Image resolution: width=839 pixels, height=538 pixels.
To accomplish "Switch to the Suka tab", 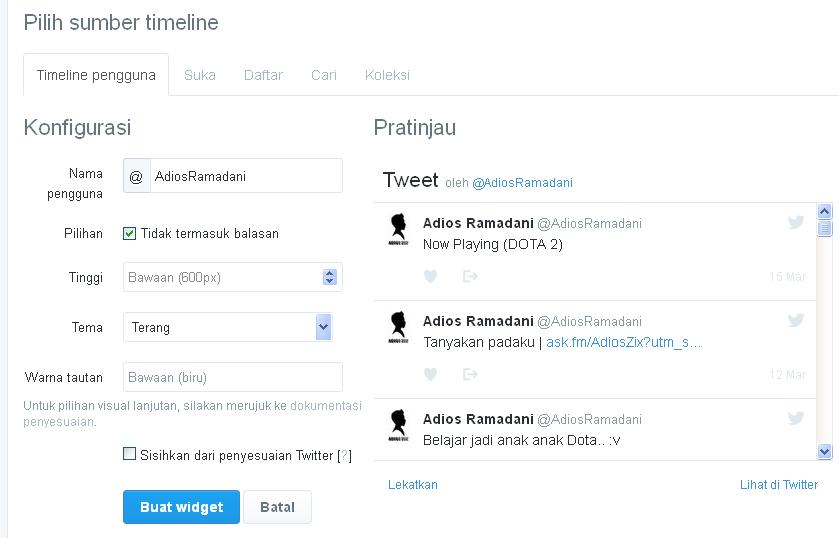I will pyautogui.click(x=200, y=75).
